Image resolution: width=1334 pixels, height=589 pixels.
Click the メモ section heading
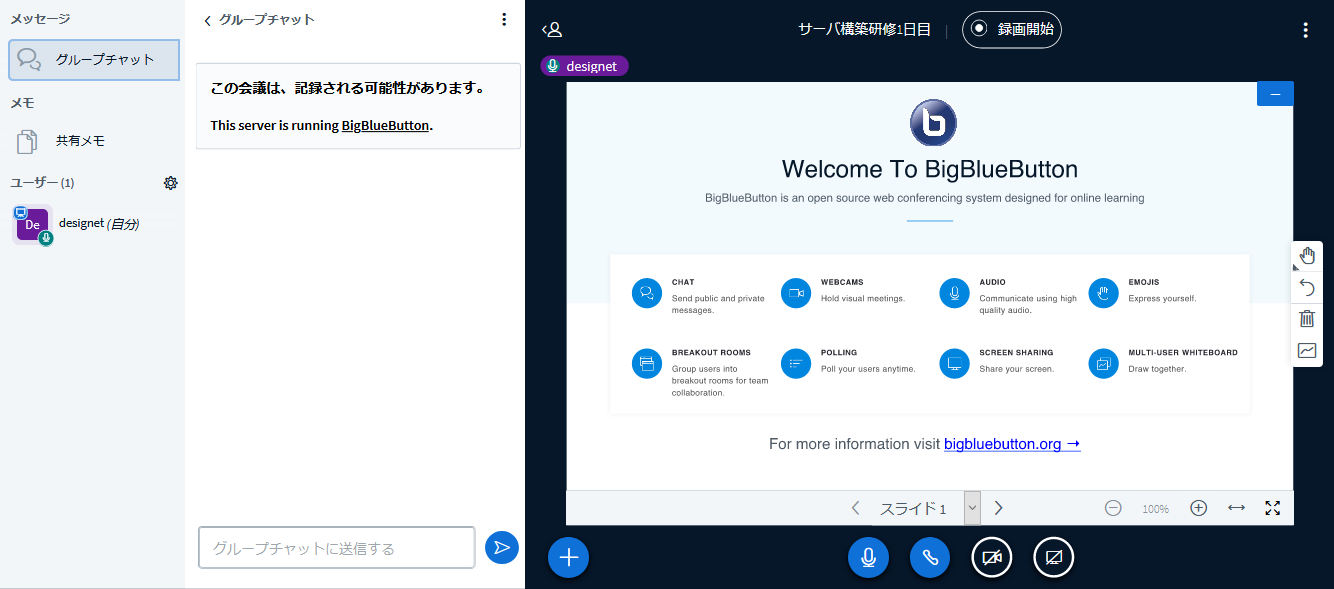(23, 102)
